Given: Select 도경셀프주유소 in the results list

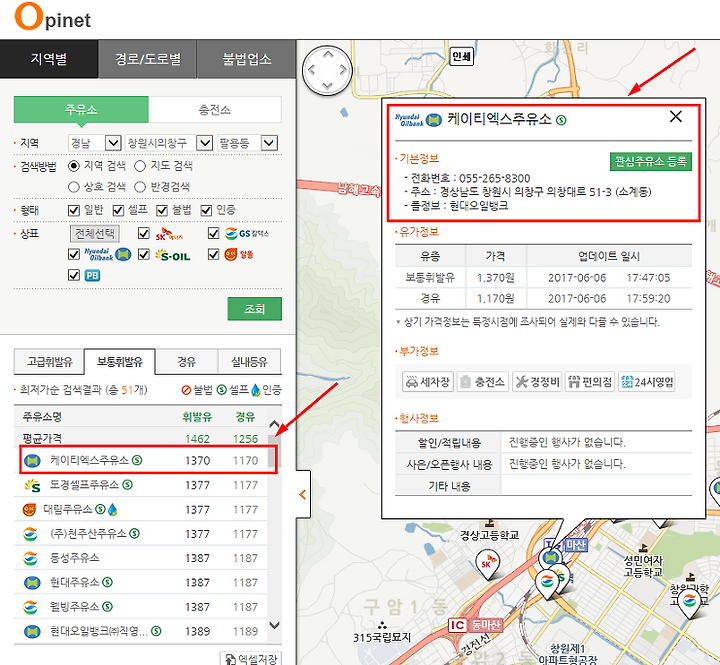Looking at the screenshot, I should pyautogui.click(x=143, y=485).
